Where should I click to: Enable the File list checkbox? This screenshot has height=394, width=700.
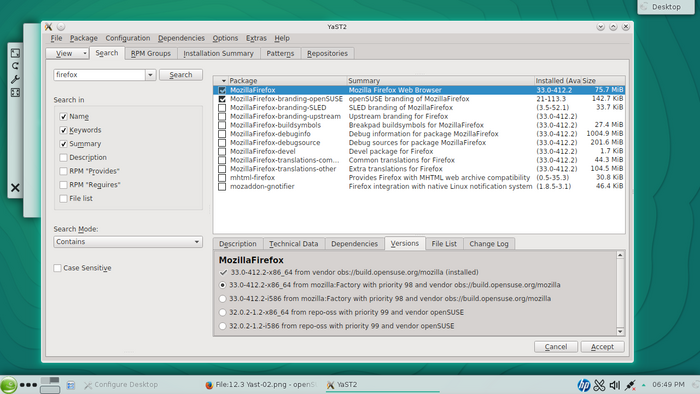63,199
